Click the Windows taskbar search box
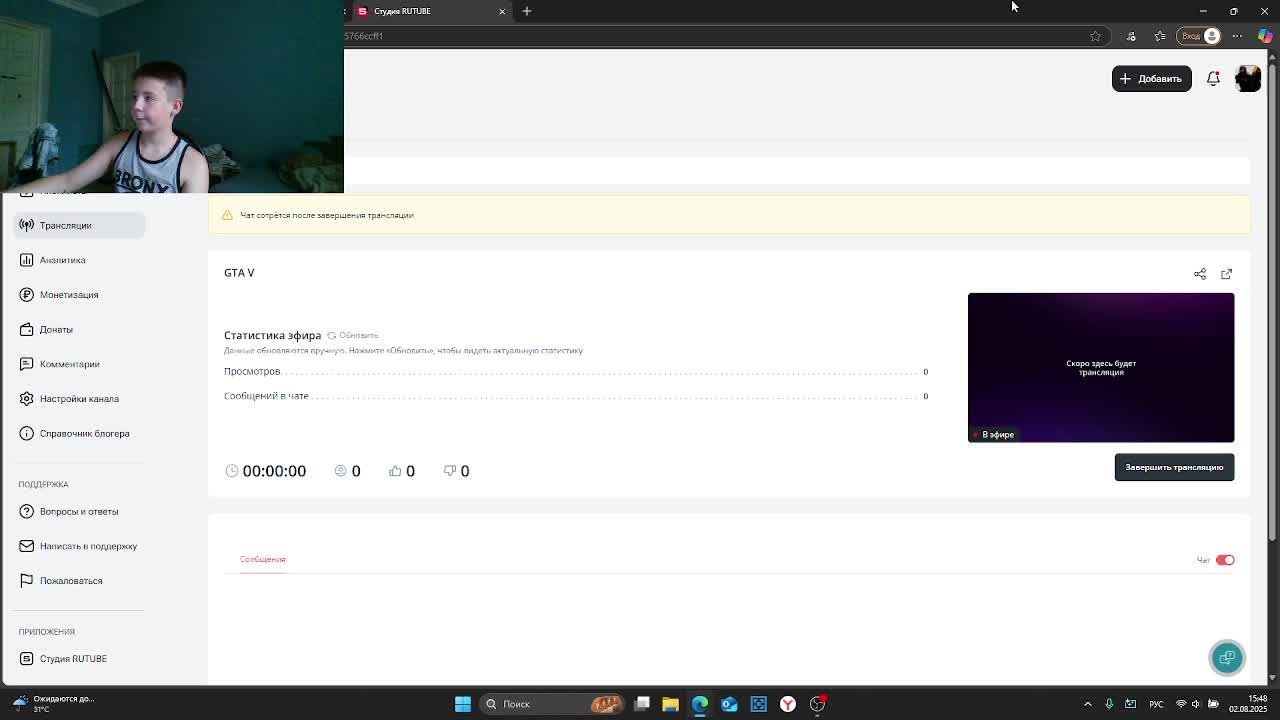 pyautogui.click(x=550, y=704)
